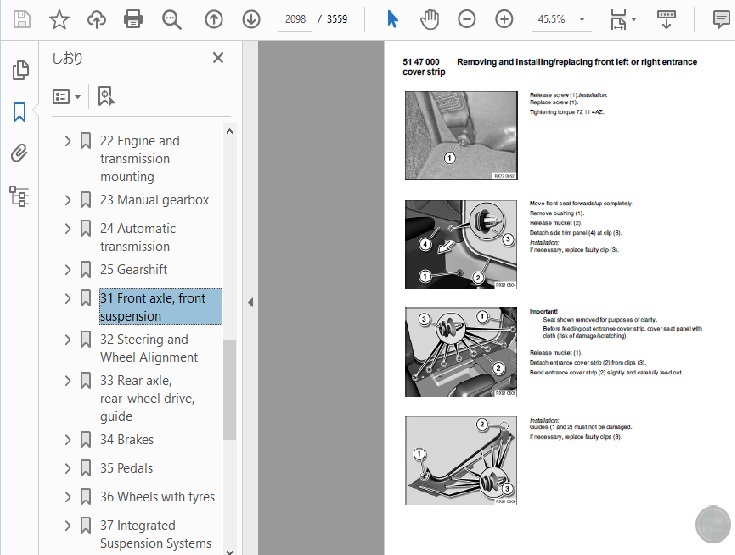
Task: Open the comment tool
Action: [720, 19]
